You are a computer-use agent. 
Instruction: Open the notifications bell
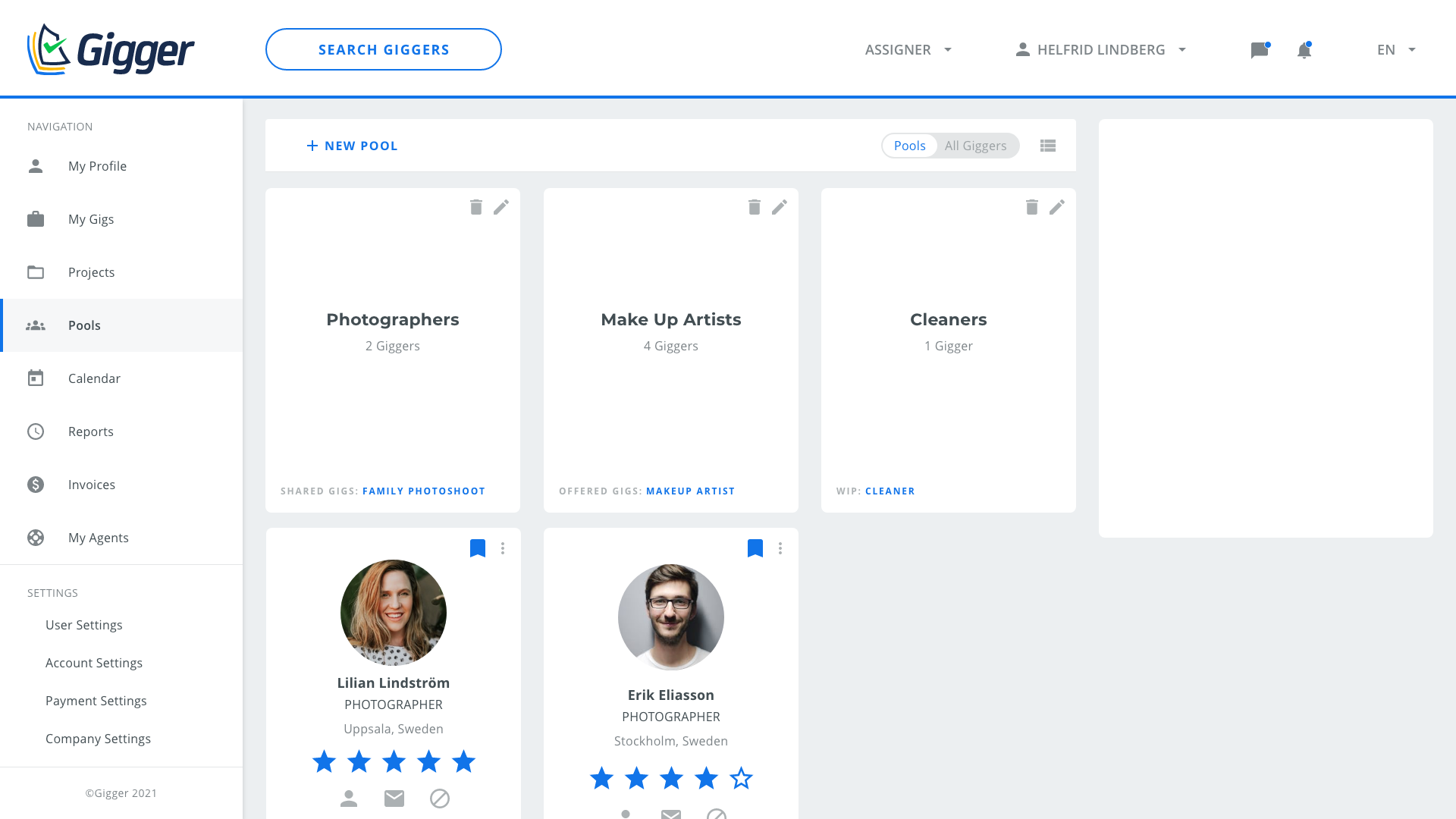[x=1304, y=50]
